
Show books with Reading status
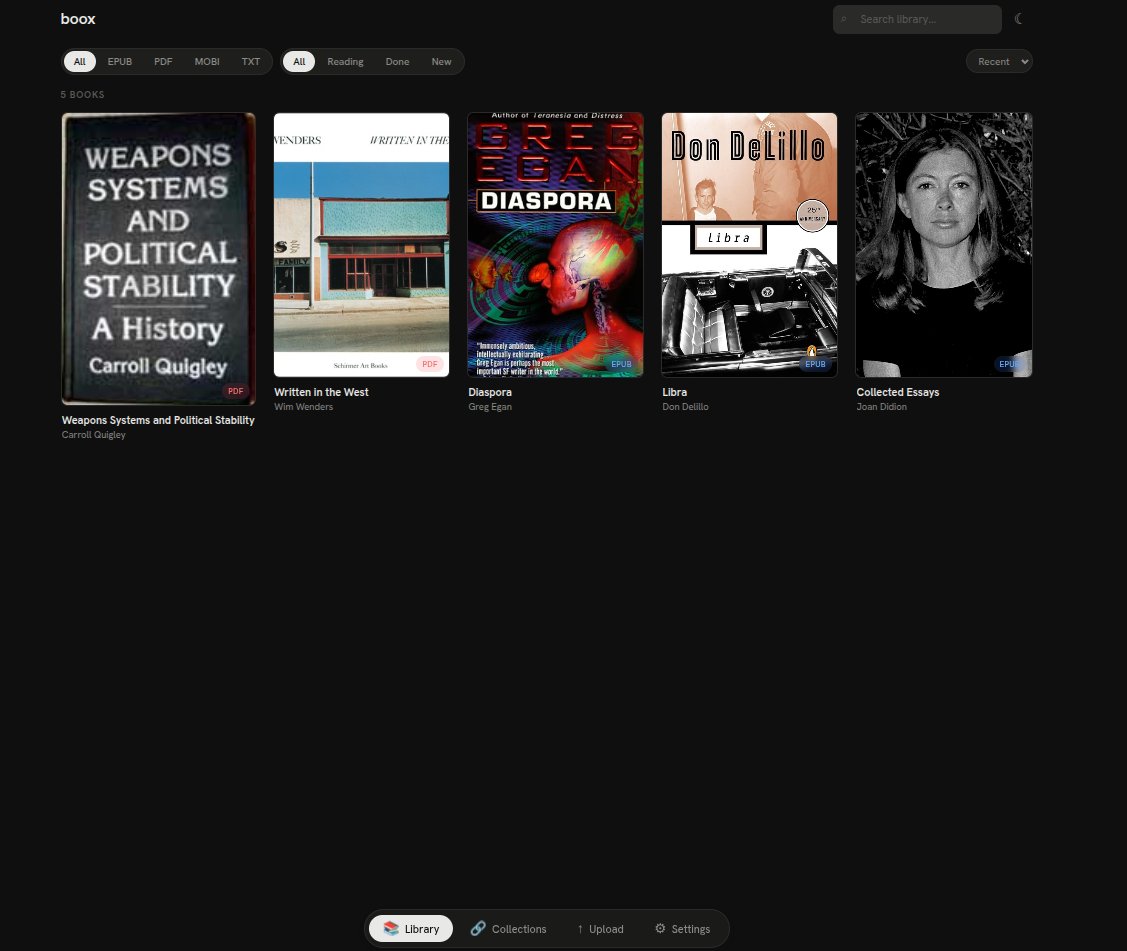(x=345, y=62)
